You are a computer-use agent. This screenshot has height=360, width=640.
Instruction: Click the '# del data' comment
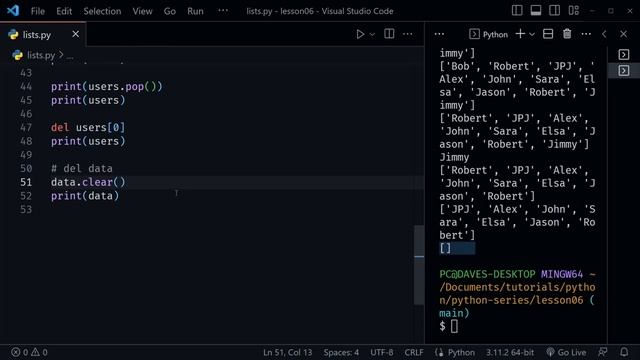pyautogui.click(x=82, y=168)
